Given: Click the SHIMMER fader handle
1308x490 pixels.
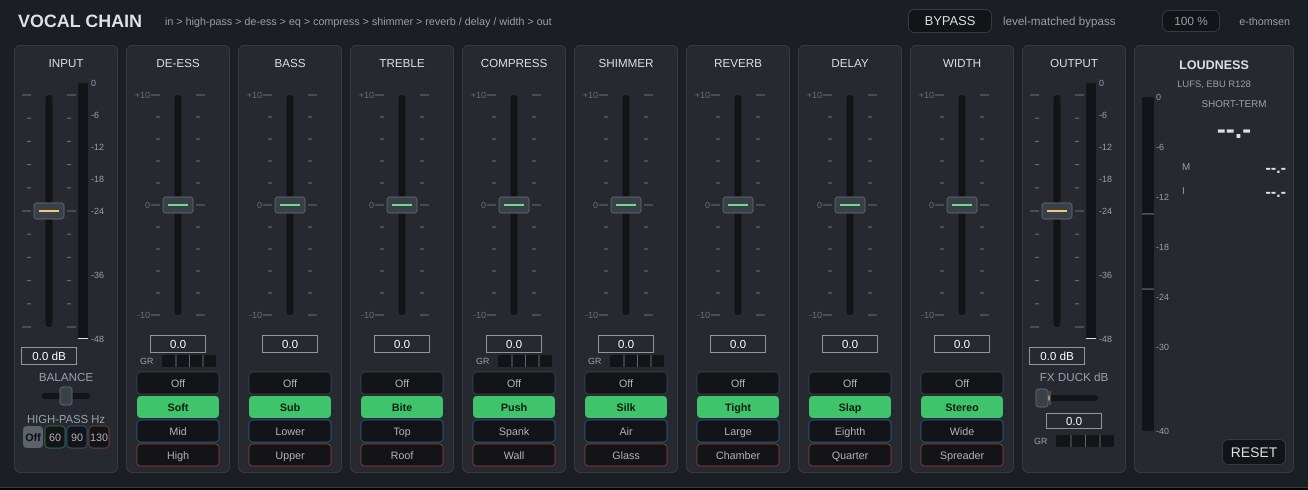Looking at the screenshot, I should tap(626, 205).
